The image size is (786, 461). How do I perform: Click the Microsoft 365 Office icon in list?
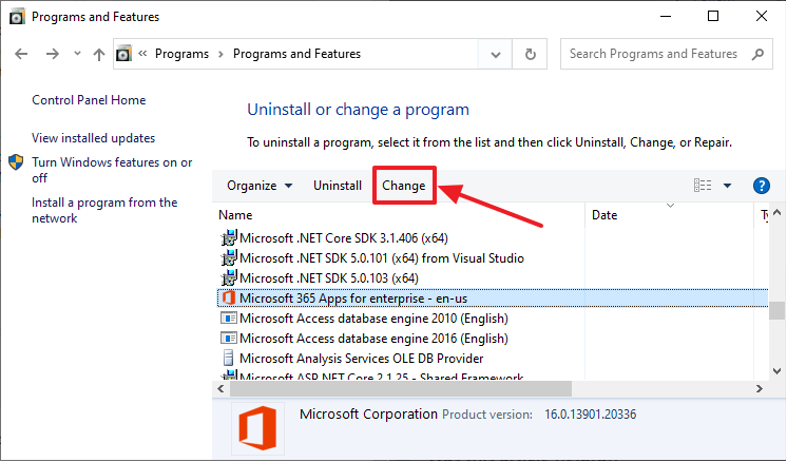(x=228, y=298)
